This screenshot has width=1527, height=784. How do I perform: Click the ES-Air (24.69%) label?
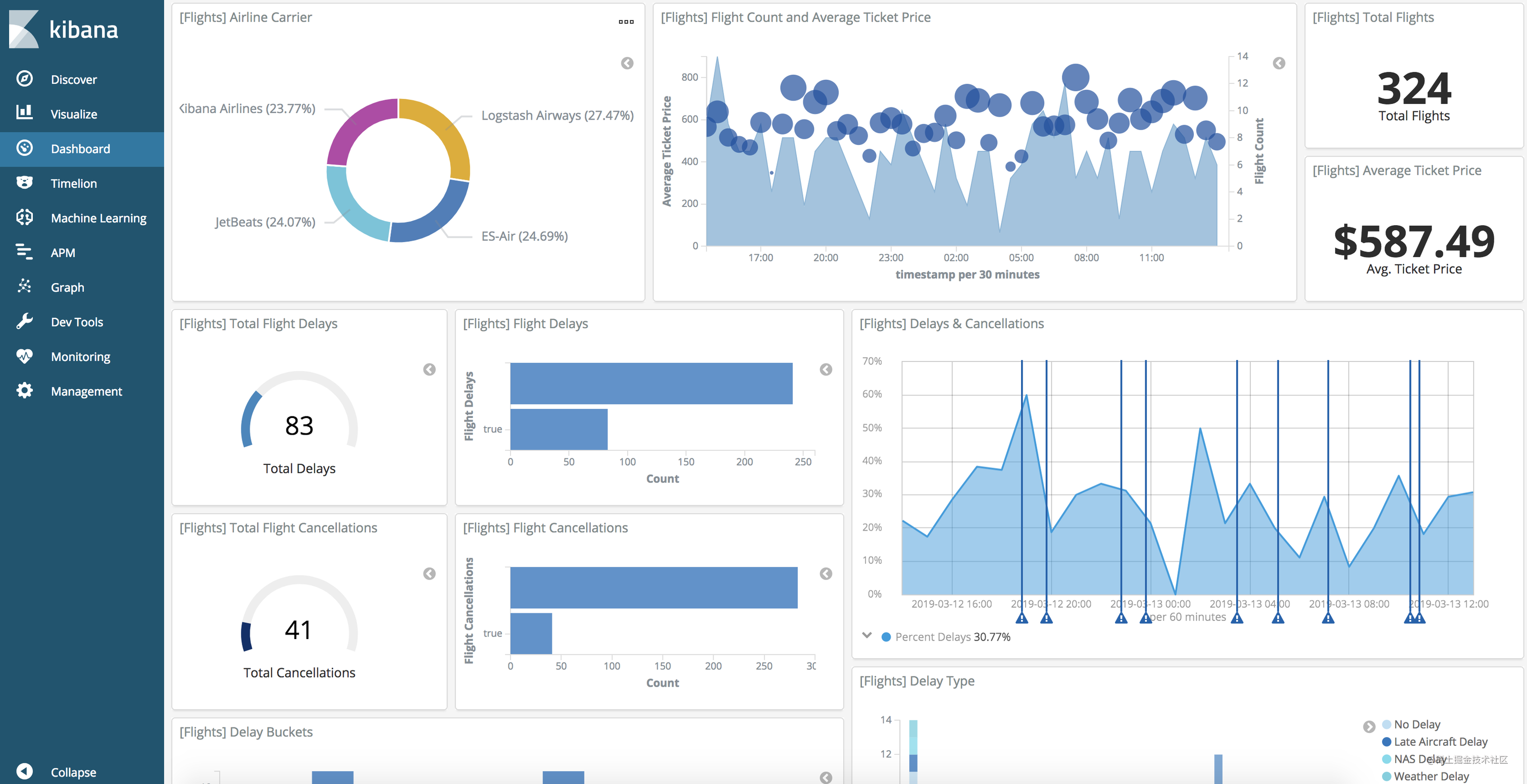click(x=524, y=236)
